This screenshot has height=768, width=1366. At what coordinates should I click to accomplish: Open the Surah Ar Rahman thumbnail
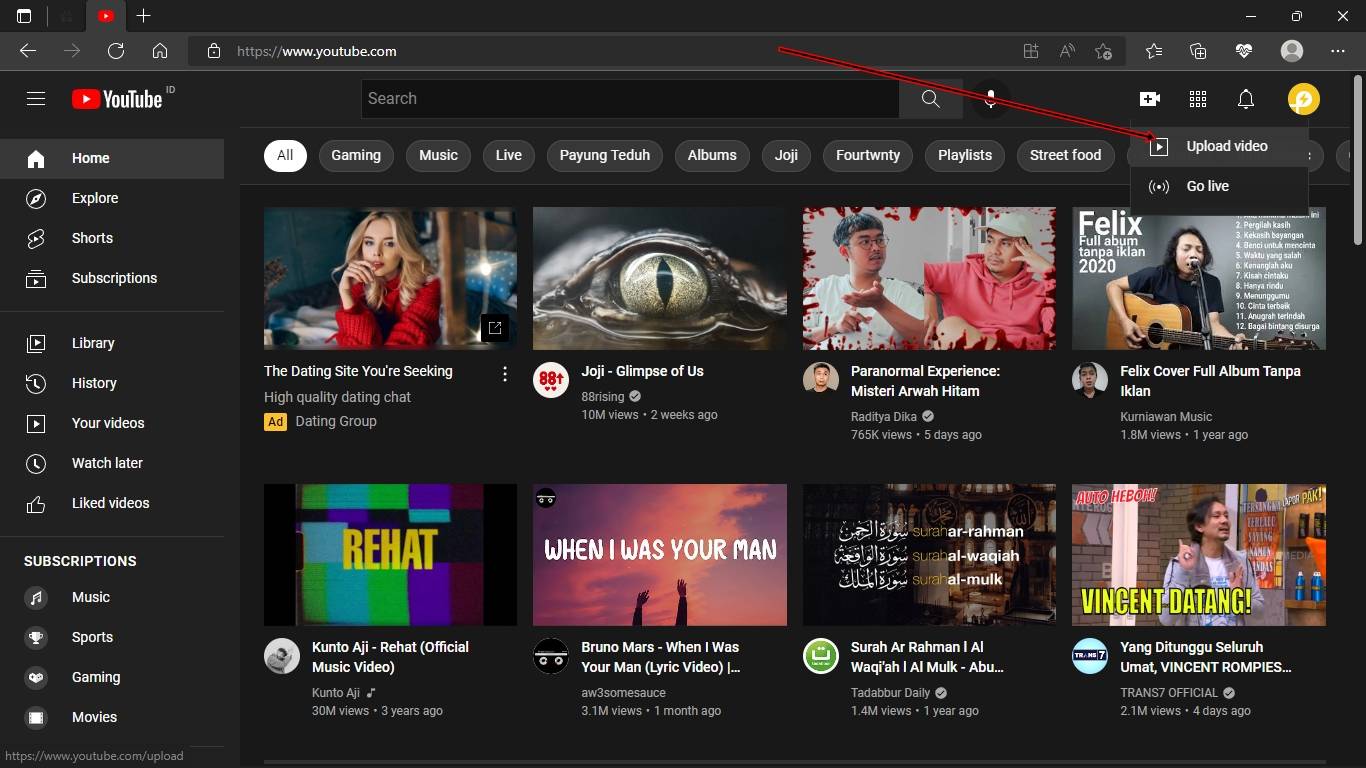929,555
